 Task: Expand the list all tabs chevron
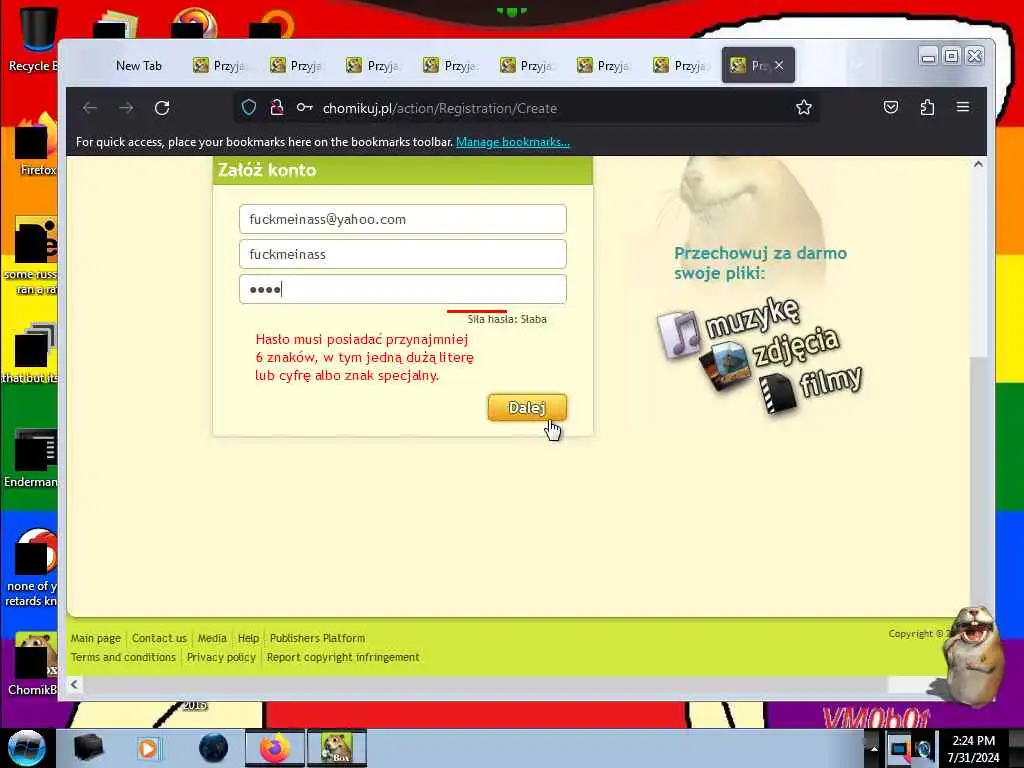[x=856, y=65]
